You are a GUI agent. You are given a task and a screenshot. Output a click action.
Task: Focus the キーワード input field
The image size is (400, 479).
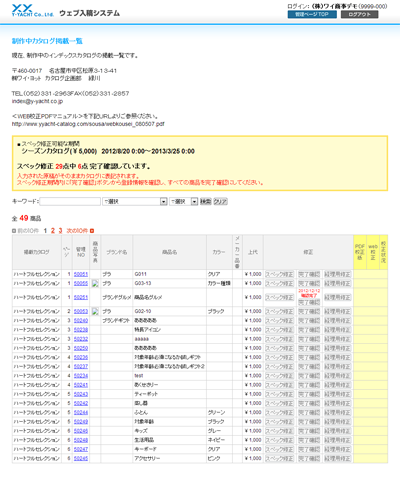(x=70, y=201)
